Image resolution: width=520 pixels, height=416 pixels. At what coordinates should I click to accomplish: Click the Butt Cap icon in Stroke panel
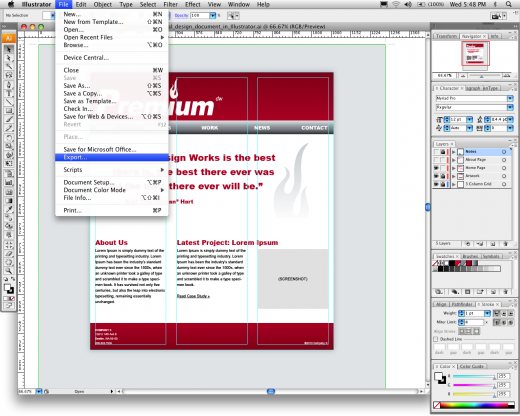[x=496, y=313]
